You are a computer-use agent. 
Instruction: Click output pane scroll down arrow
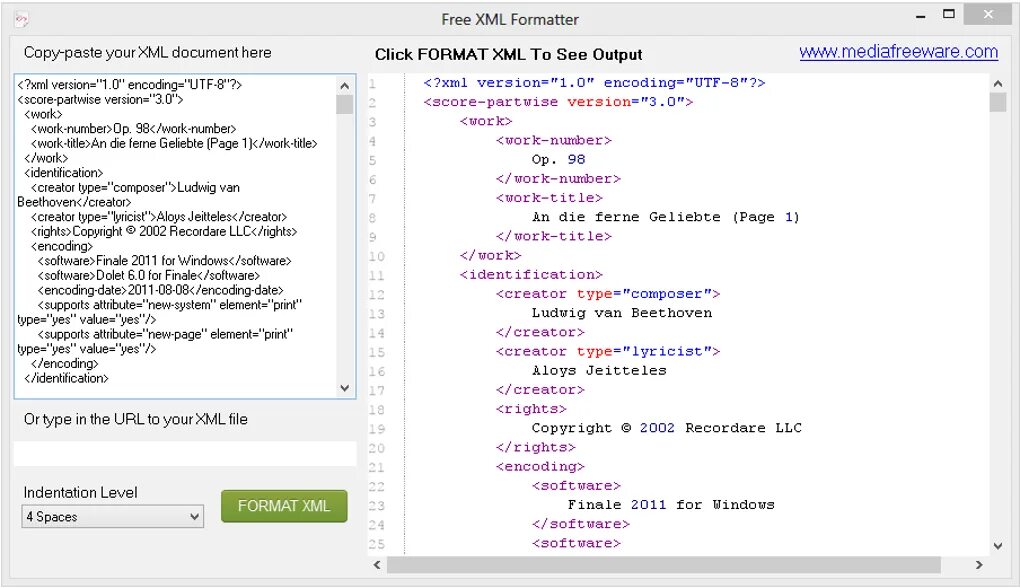pos(997,546)
